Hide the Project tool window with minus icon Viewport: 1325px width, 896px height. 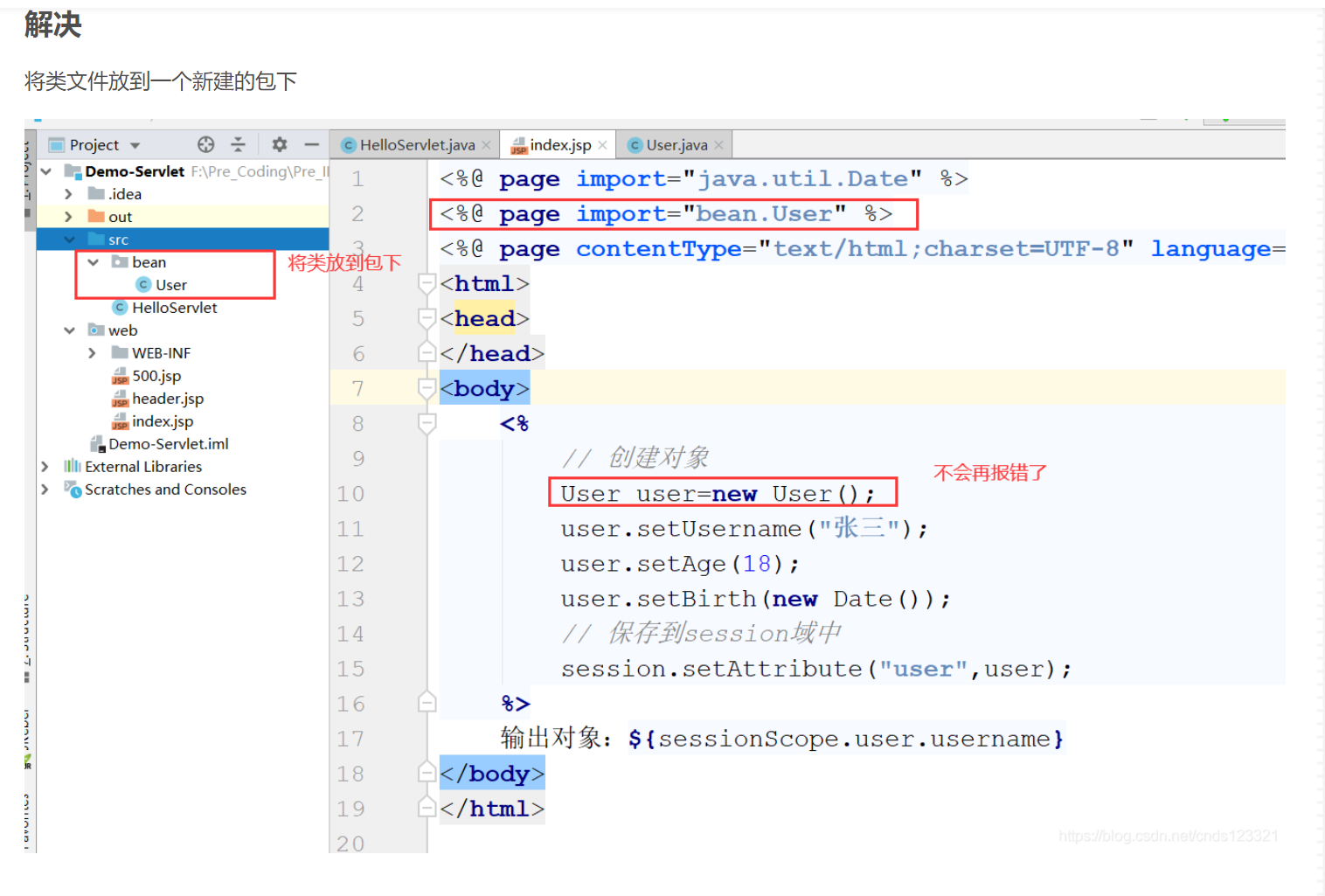coord(311,144)
